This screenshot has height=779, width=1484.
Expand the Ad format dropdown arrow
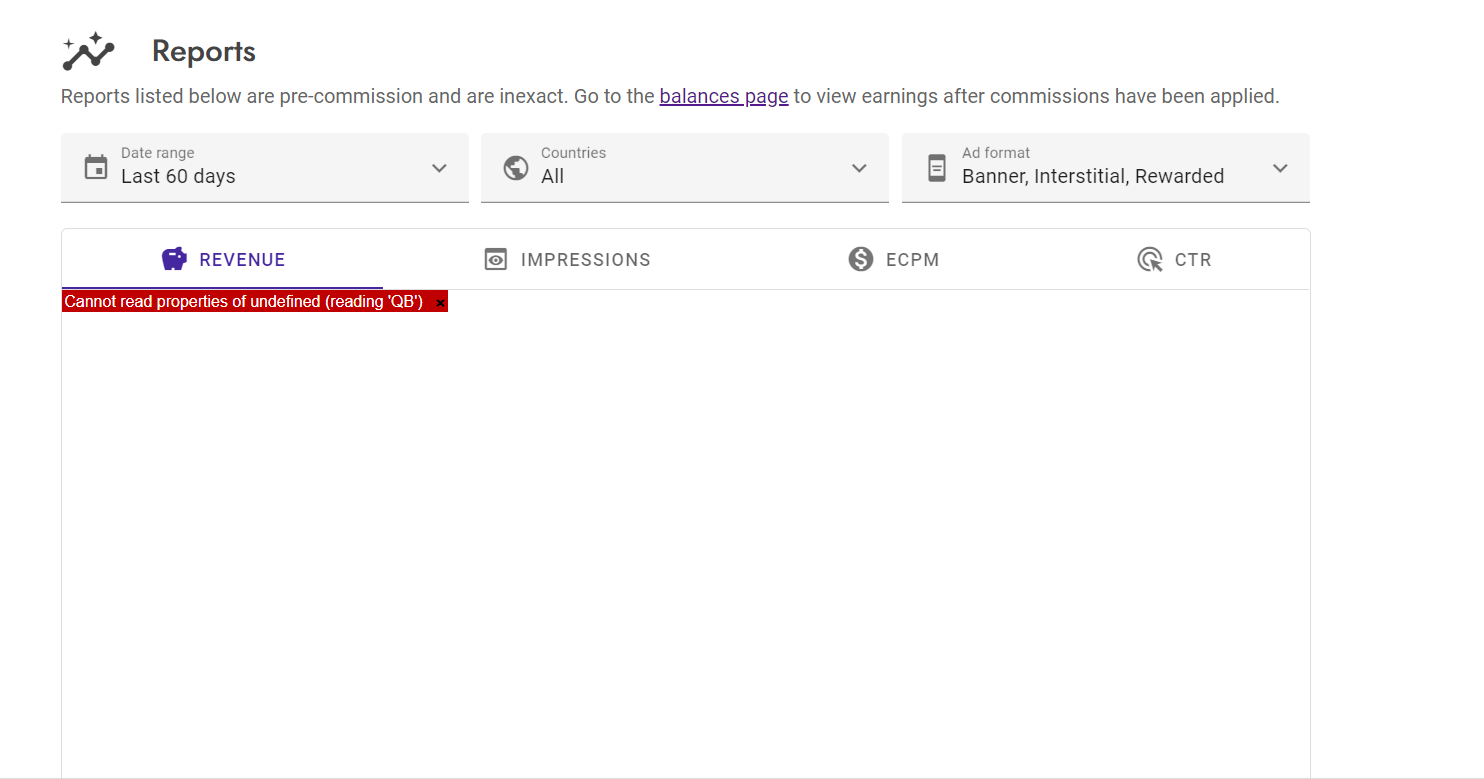[1280, 168]
